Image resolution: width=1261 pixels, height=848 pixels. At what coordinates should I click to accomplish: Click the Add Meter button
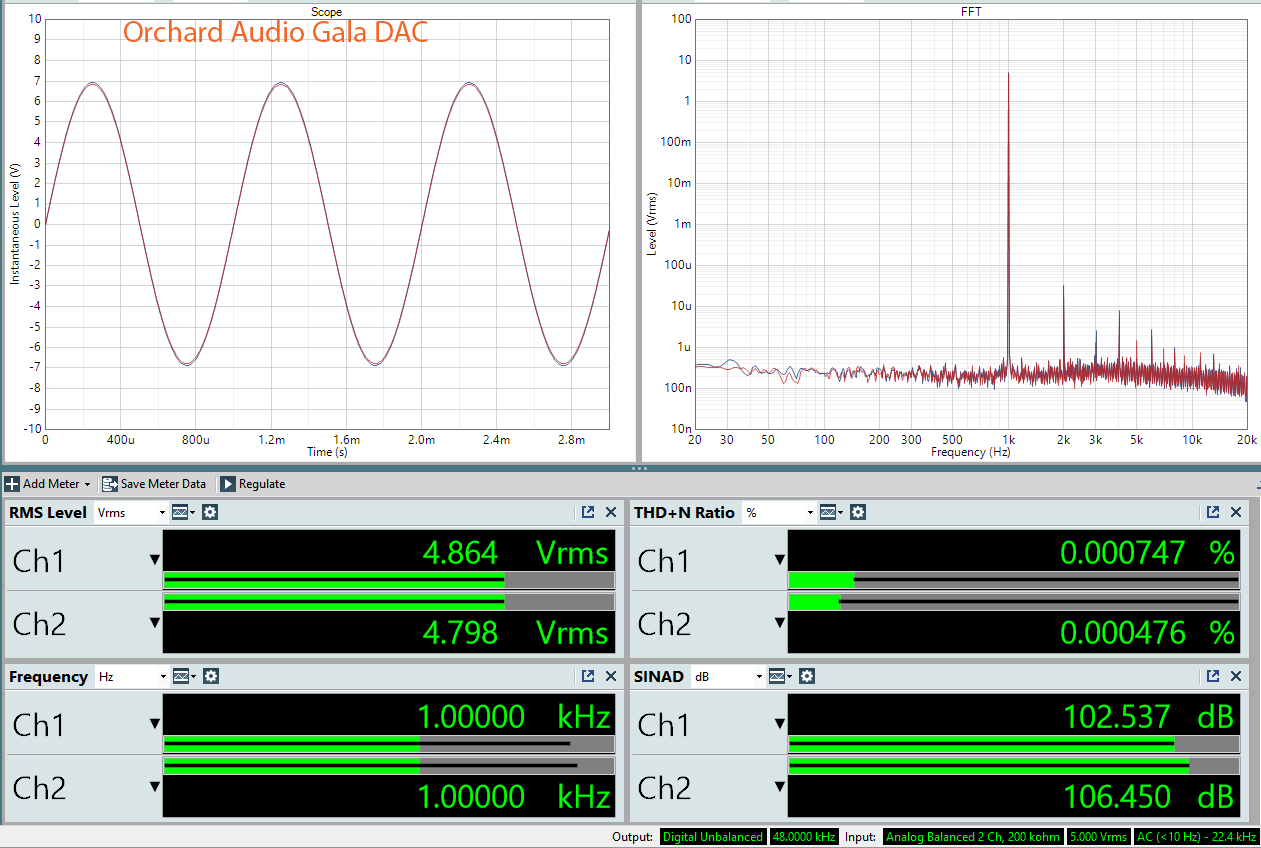[47, 484]
